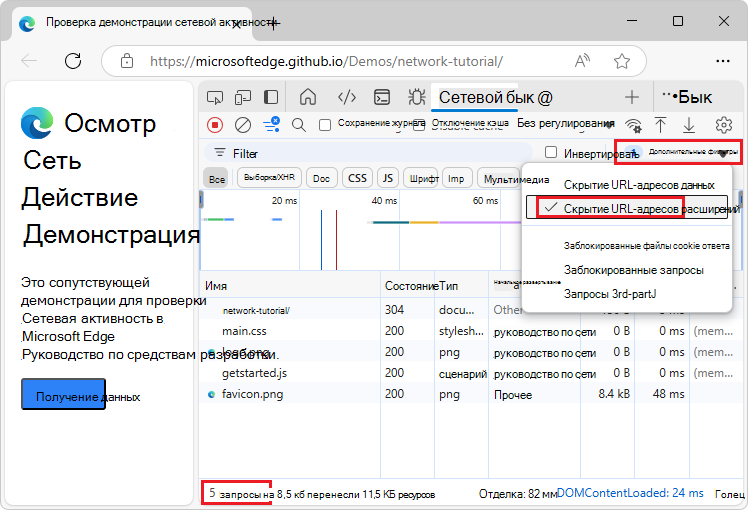Screen dimensions: 748x510
Task: Click the lock site-info icon
Action: click(127, 61)
